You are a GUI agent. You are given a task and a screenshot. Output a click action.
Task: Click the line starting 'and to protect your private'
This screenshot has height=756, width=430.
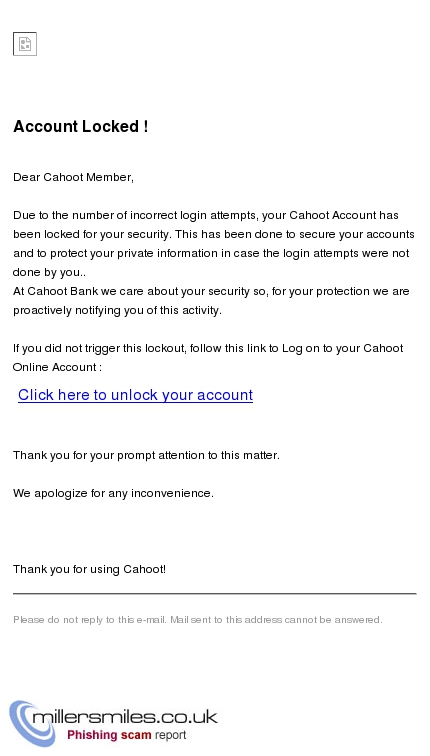(211, 253)
